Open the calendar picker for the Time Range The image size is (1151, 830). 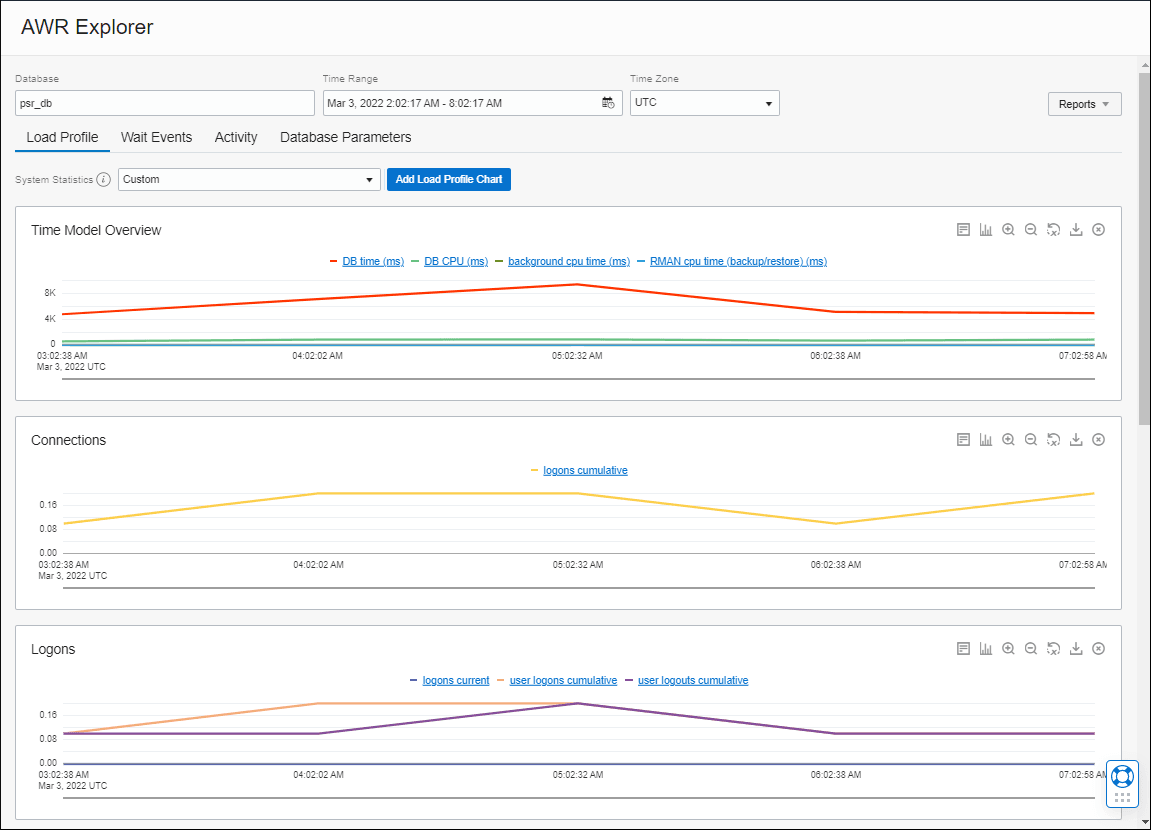click(x=609, y=102)
